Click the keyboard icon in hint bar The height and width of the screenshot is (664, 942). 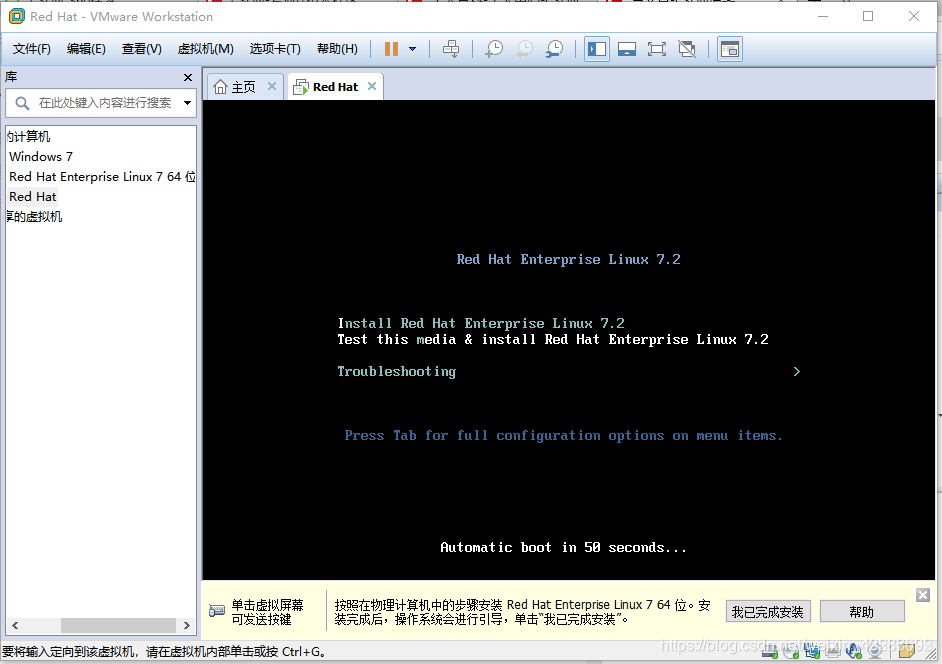click(216, 611)
